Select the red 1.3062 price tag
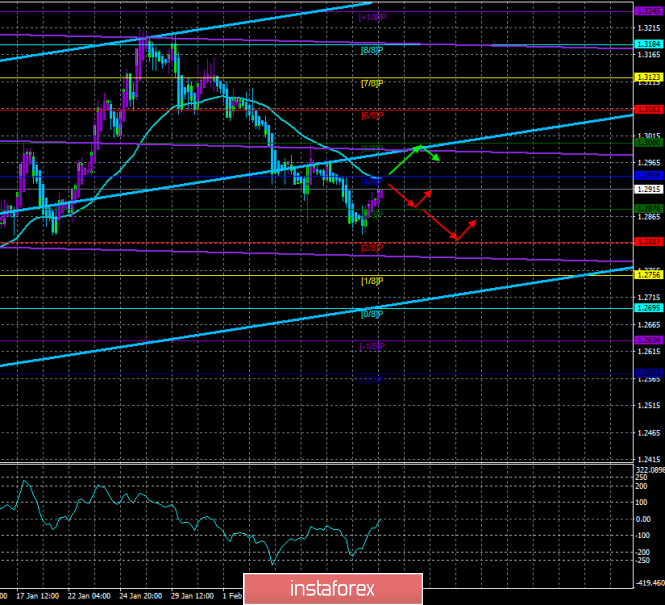 (x=648, y=110)
